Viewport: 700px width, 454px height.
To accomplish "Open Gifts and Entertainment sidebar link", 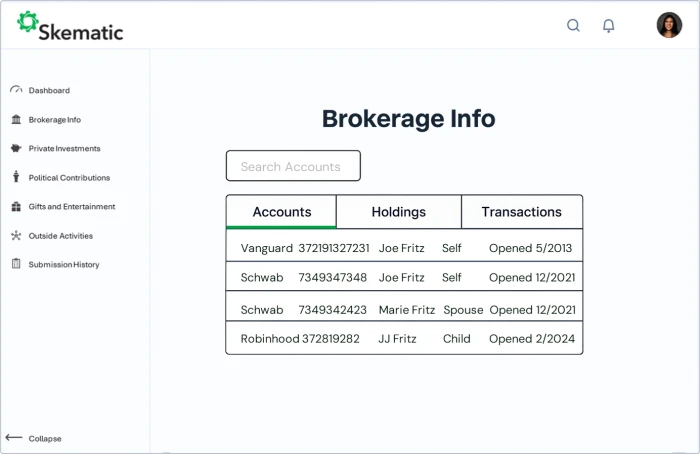I will (72, 207).
